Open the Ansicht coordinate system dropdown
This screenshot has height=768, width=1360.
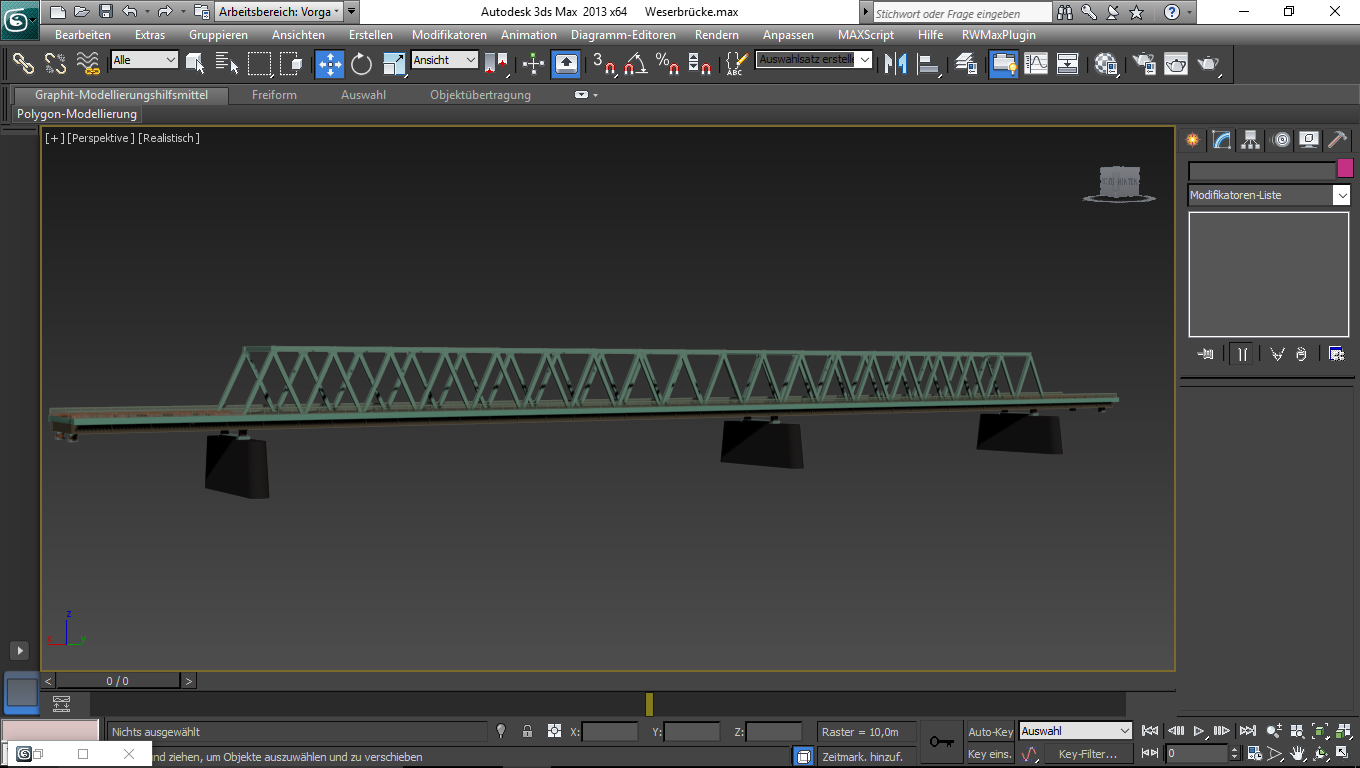(x=445, y=60)
